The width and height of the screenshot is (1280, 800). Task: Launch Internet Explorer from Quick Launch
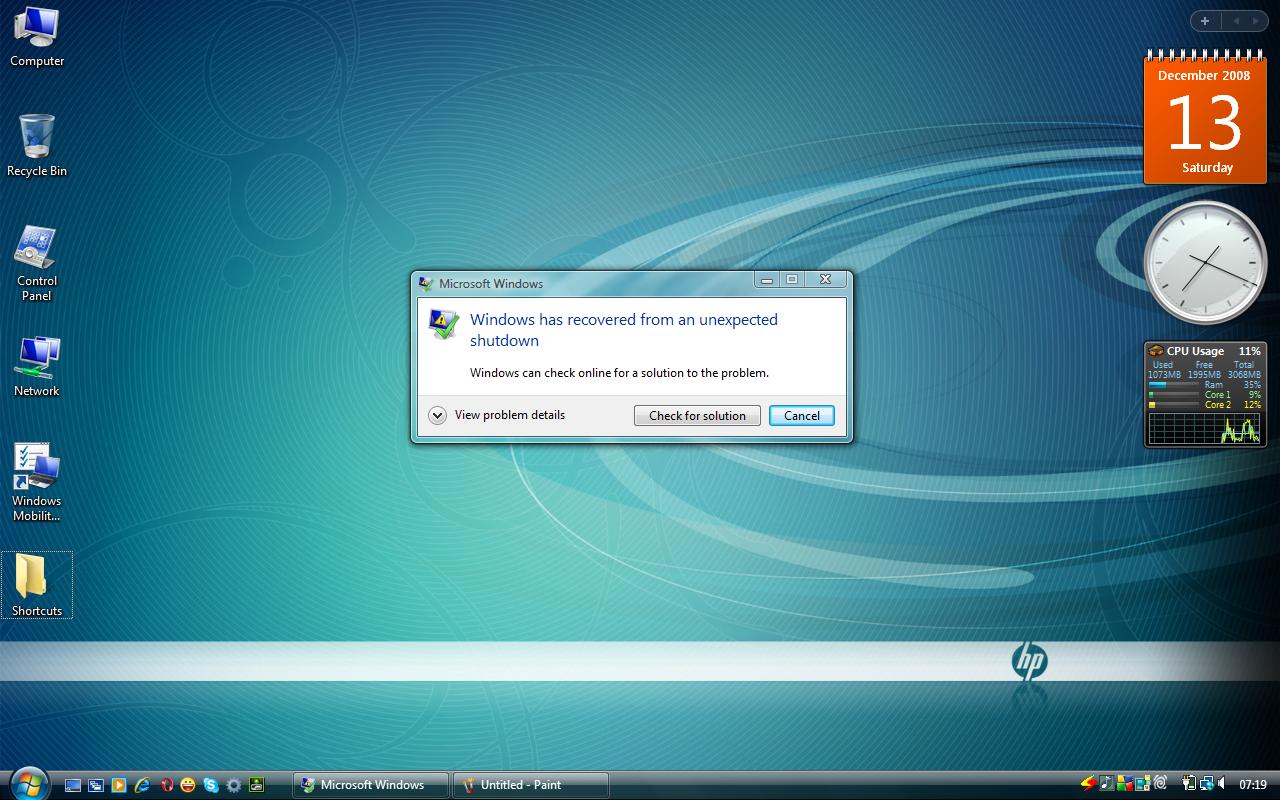click(x=142, y=785)
